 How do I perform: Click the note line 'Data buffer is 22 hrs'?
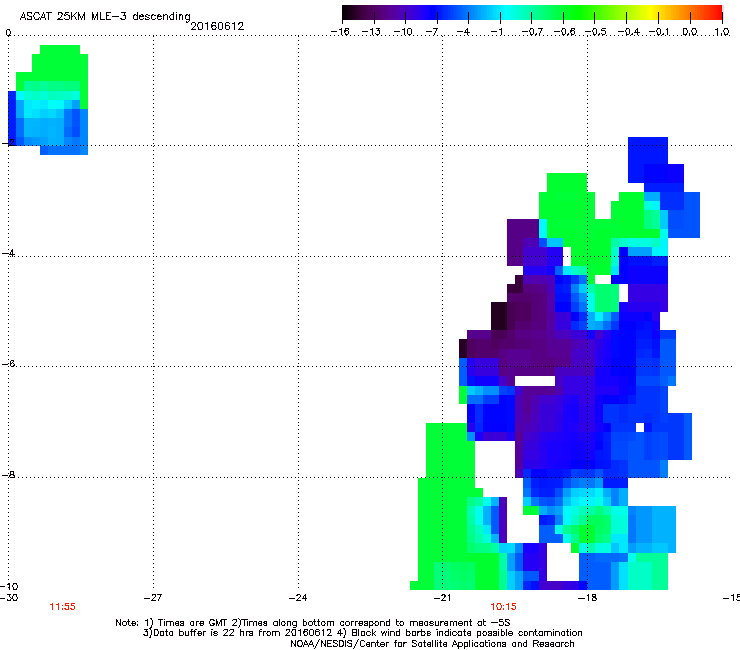point(362,633)
